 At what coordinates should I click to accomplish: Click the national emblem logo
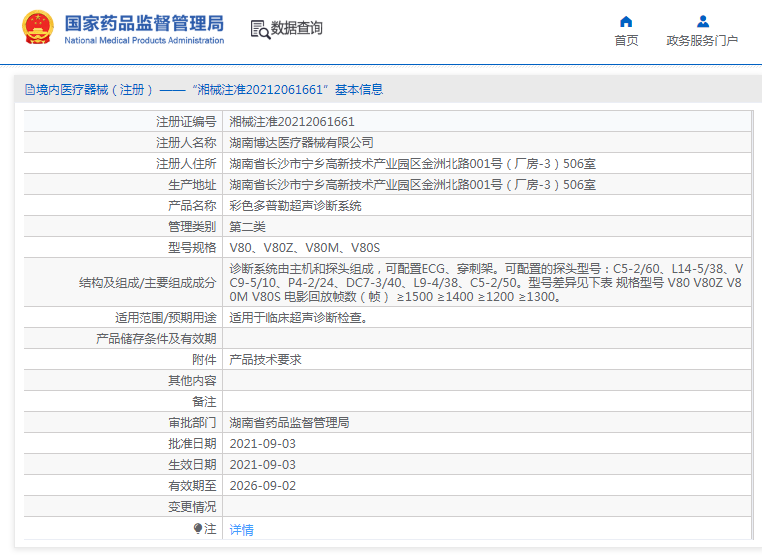coord(38,27)
